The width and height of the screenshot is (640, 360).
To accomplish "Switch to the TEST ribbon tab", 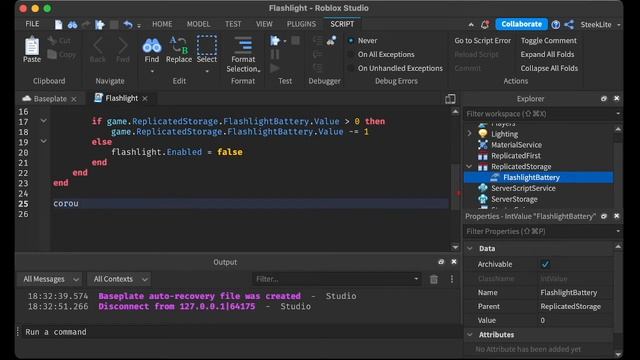I will [x=233, y=24].
